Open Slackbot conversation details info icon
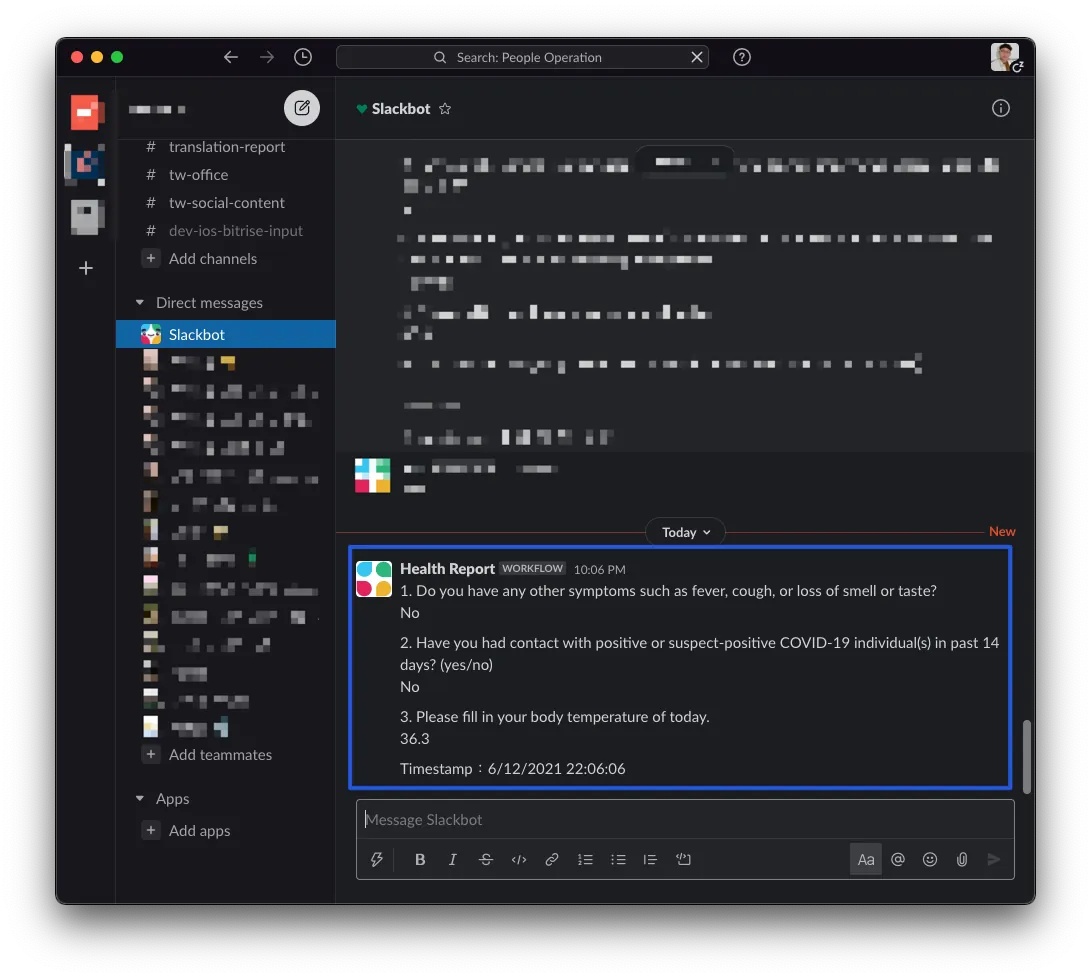Viewport: 1091px width, 978px height. click(1000, 108)
